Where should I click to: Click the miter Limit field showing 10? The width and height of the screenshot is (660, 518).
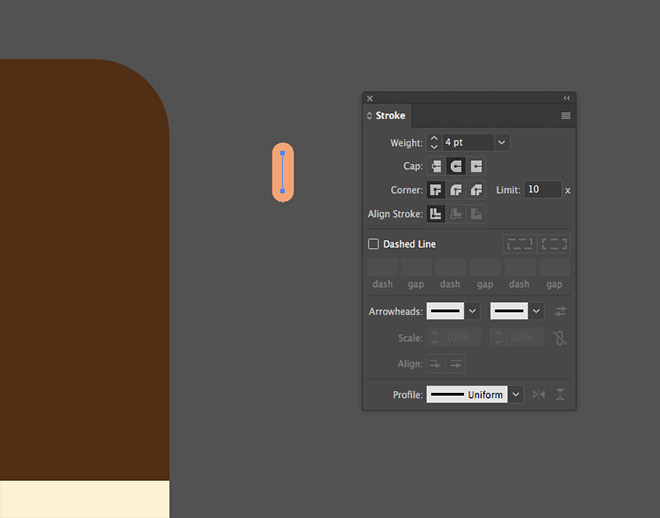(543, 189)
